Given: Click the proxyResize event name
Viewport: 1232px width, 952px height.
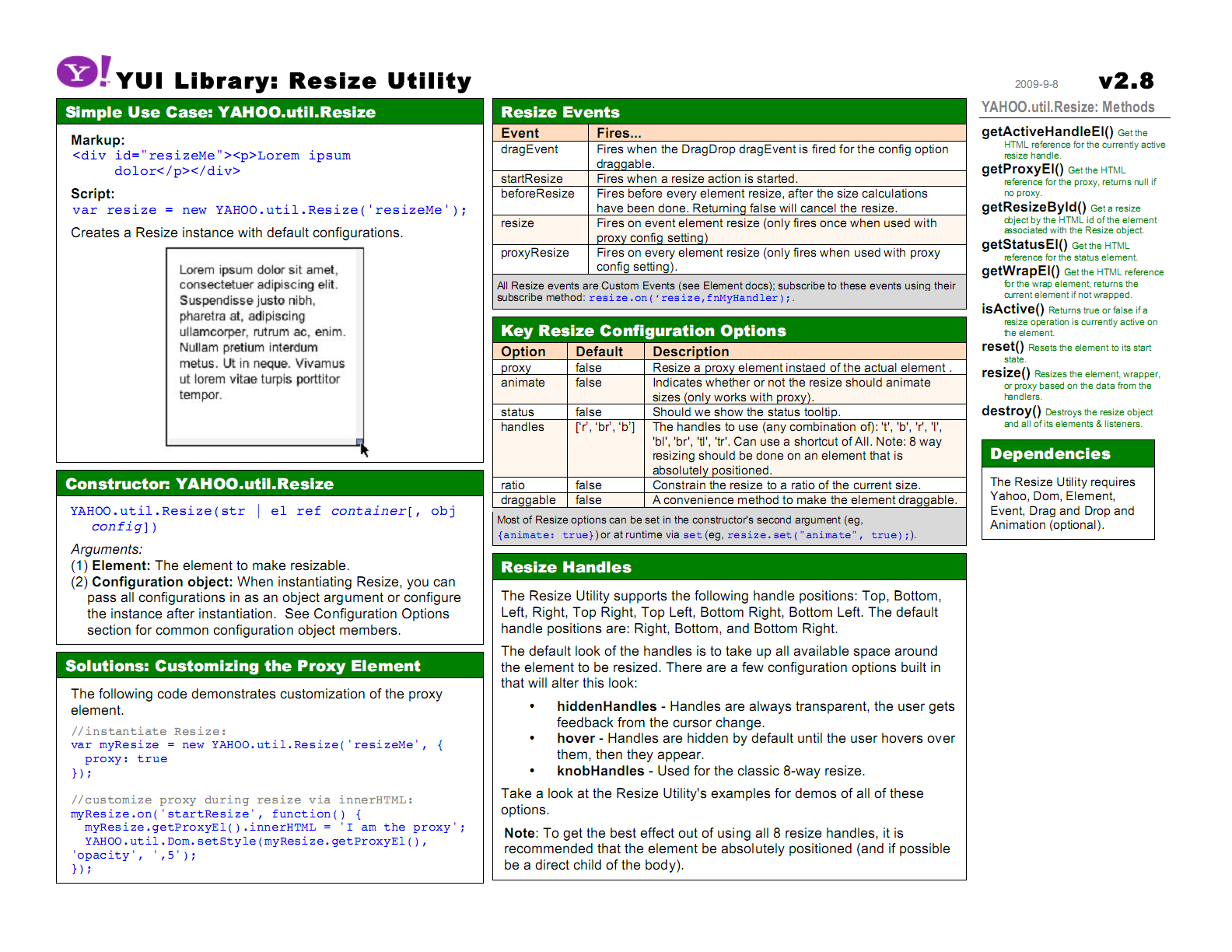Looking at the screenshot, I should point(534,253).
